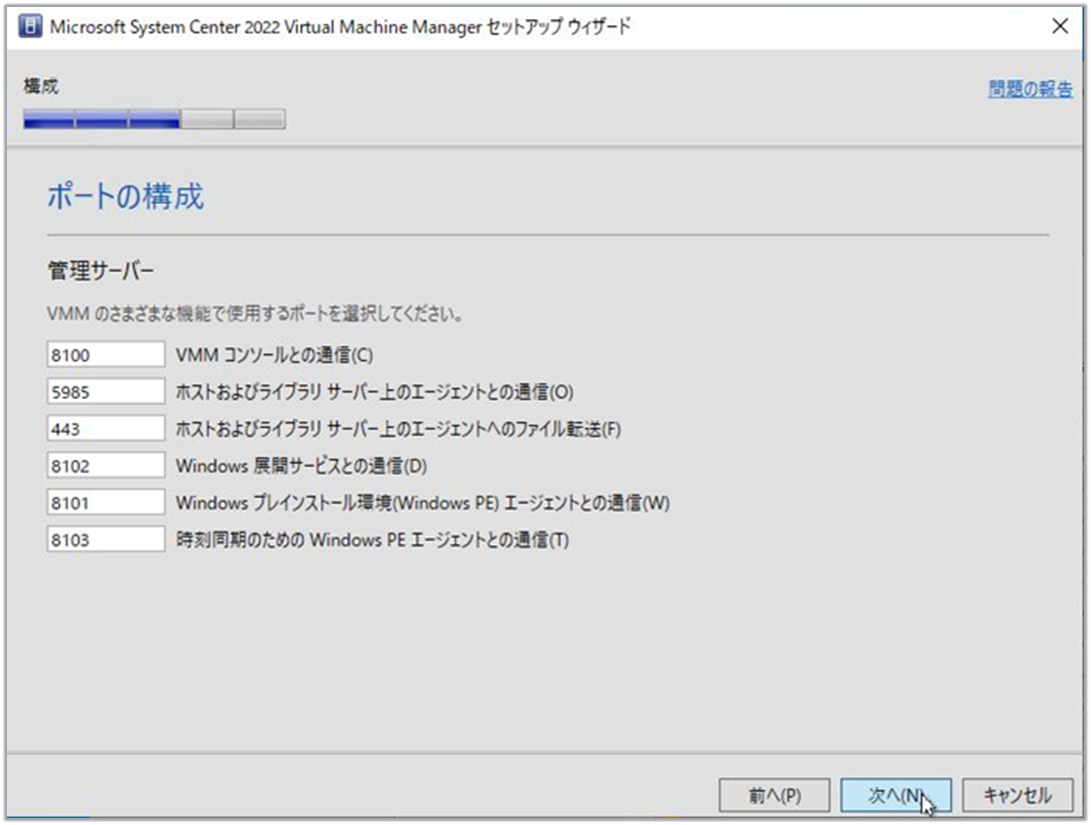Click the last unfilled progress bar segment
This screenshot has height=825, width=1091.
click(x=260, y=119)
